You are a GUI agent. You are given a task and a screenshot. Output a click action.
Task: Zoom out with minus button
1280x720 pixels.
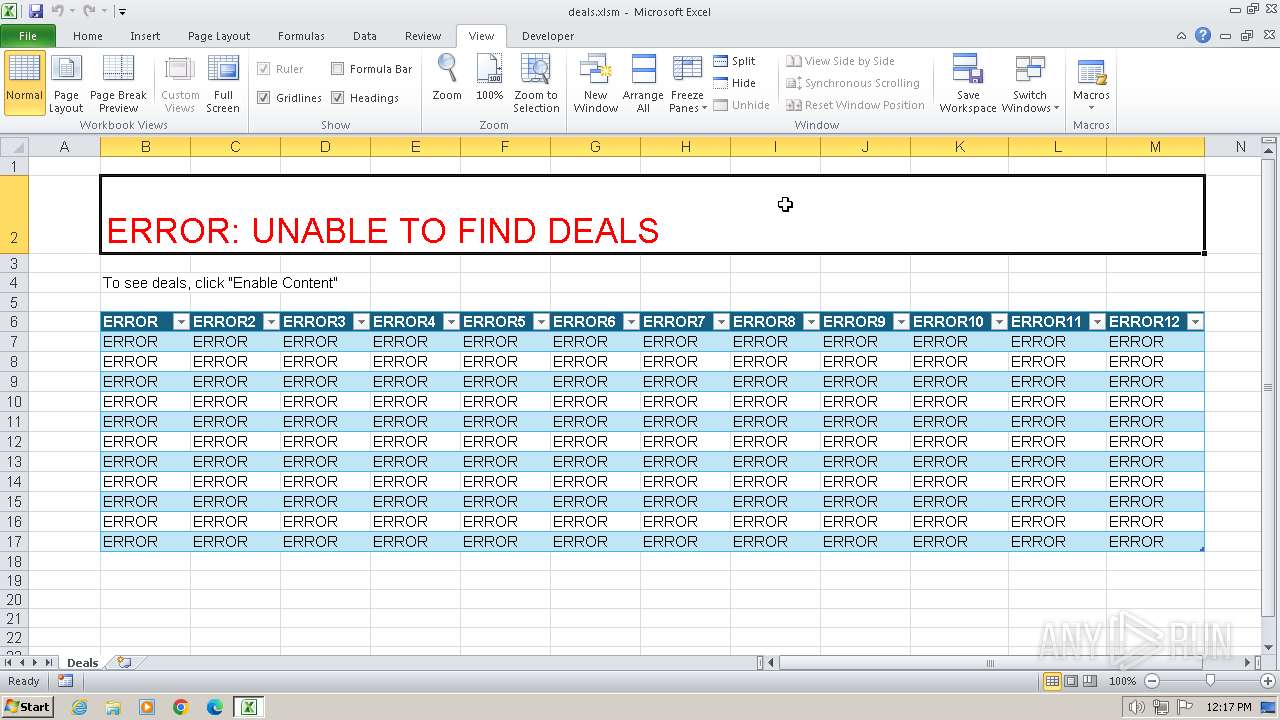pyautogui.click(x=1152, y=681)
